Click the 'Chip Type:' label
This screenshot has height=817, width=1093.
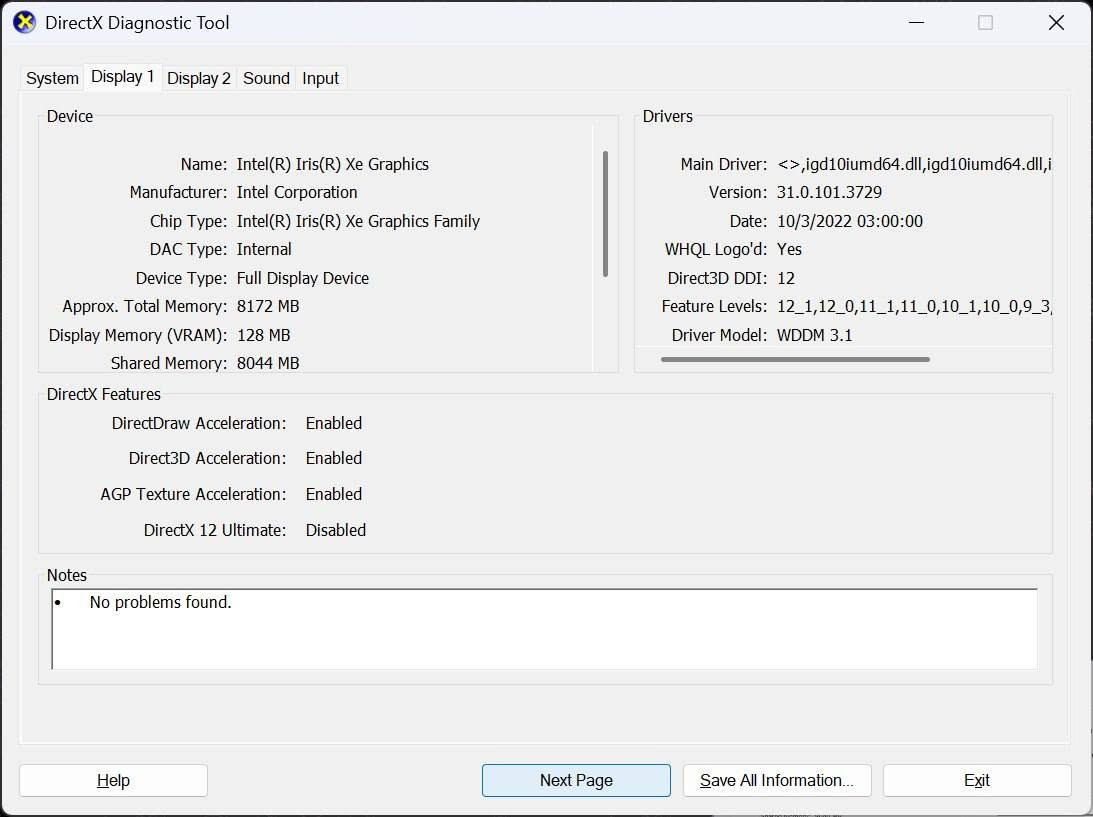pos(188,222)
